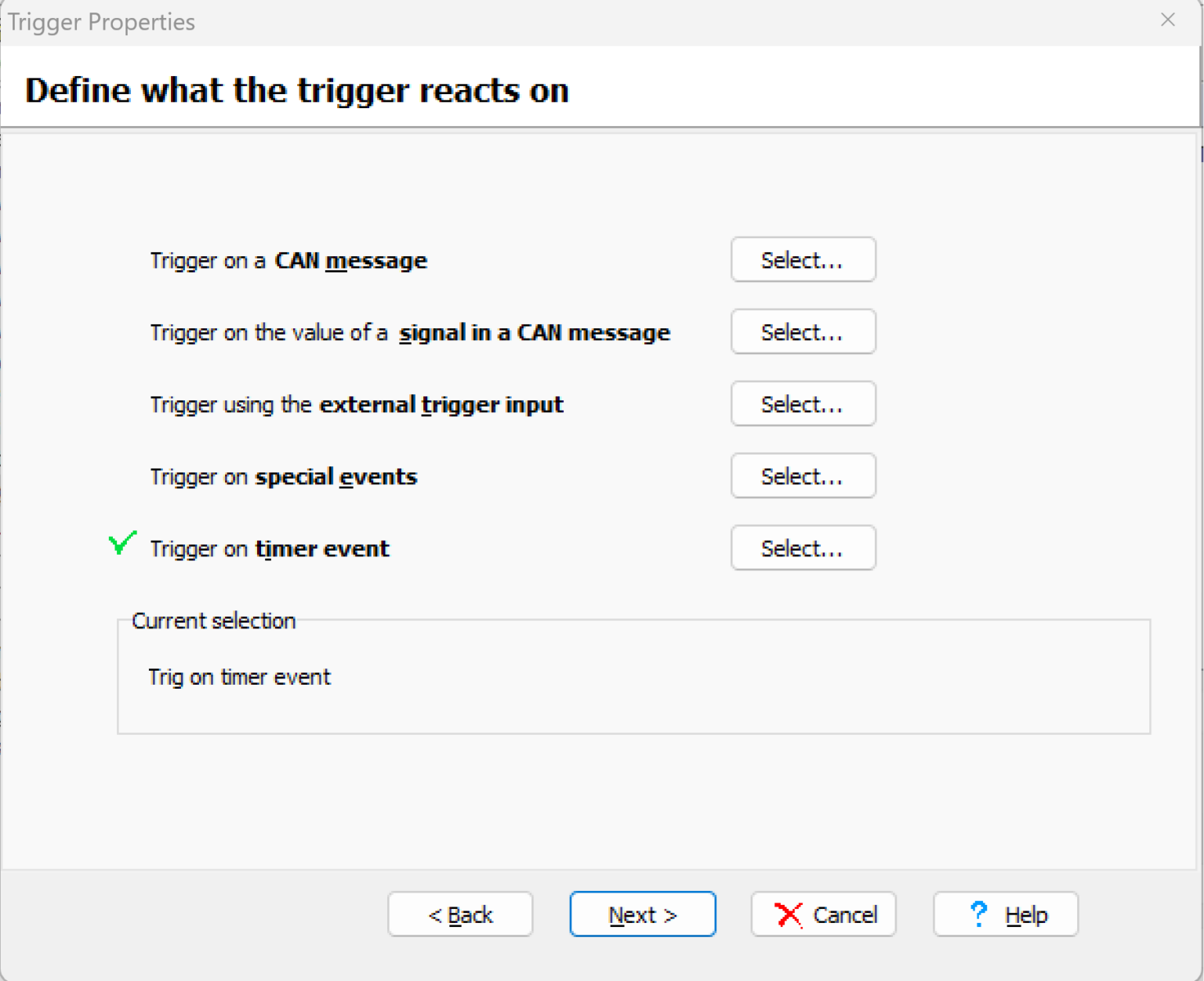1204x981 pixels.
Task: Click the 'Define what the trigger reacts on' heading
Action: tap(296, 91)
